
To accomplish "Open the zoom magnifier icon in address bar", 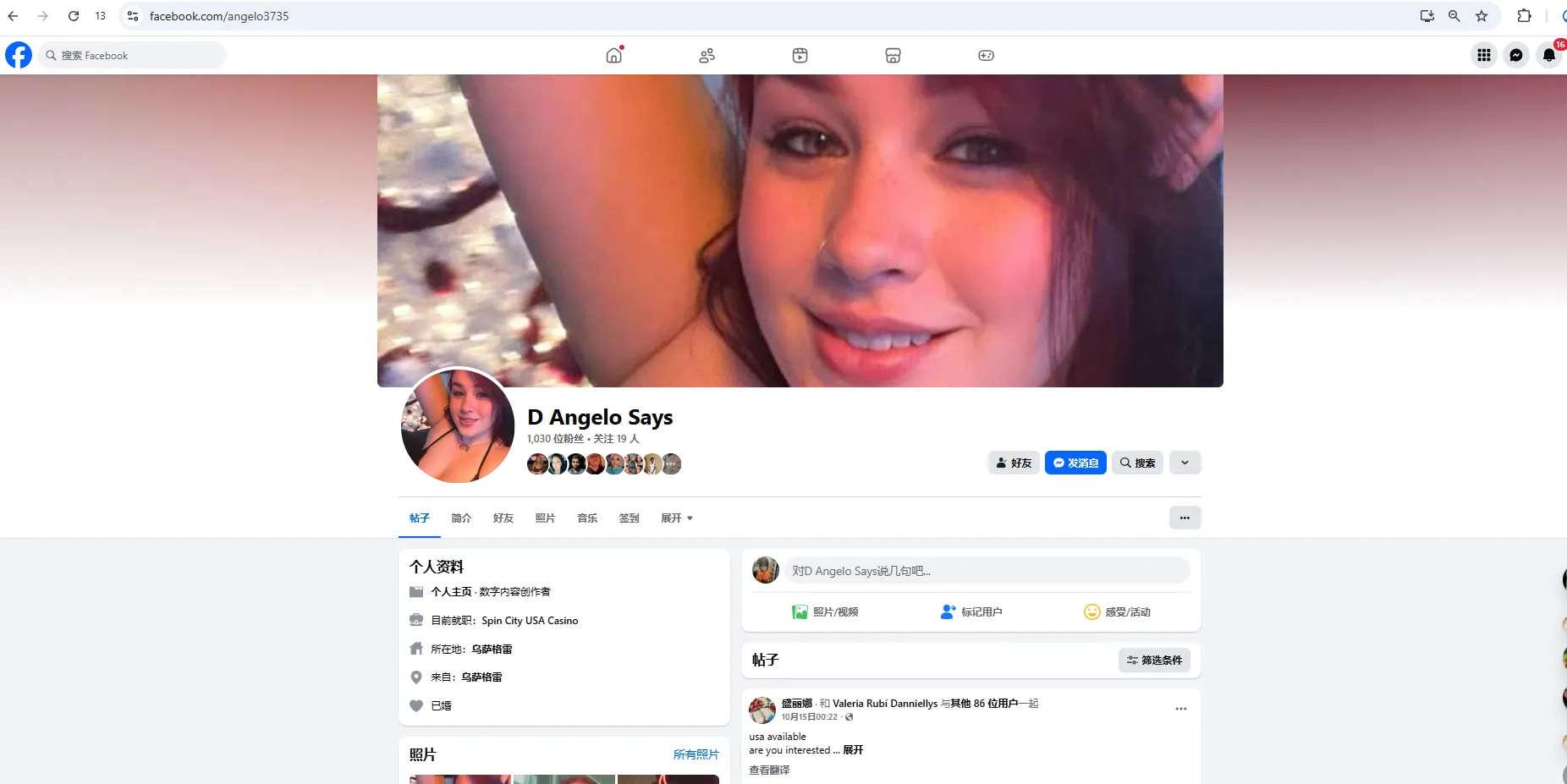I will (x=1454, y=16).
